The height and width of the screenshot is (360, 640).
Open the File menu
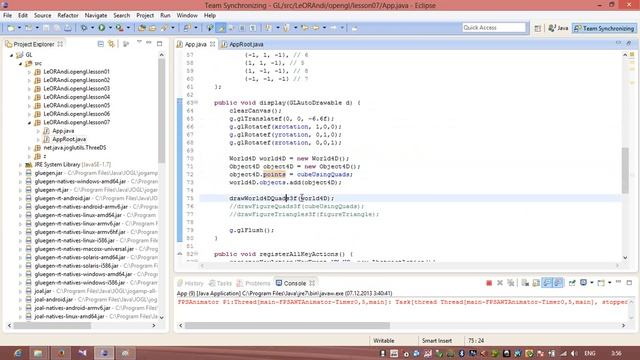[x=7, y=16]
